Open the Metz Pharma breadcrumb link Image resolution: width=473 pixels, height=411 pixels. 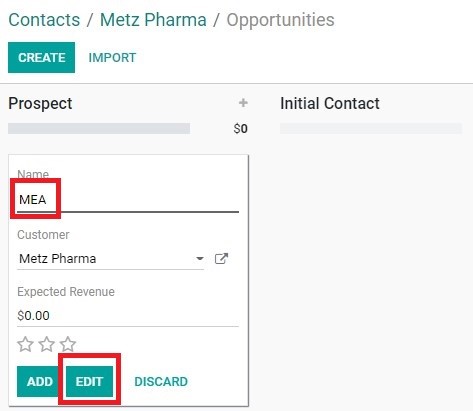tap(153, 20)
